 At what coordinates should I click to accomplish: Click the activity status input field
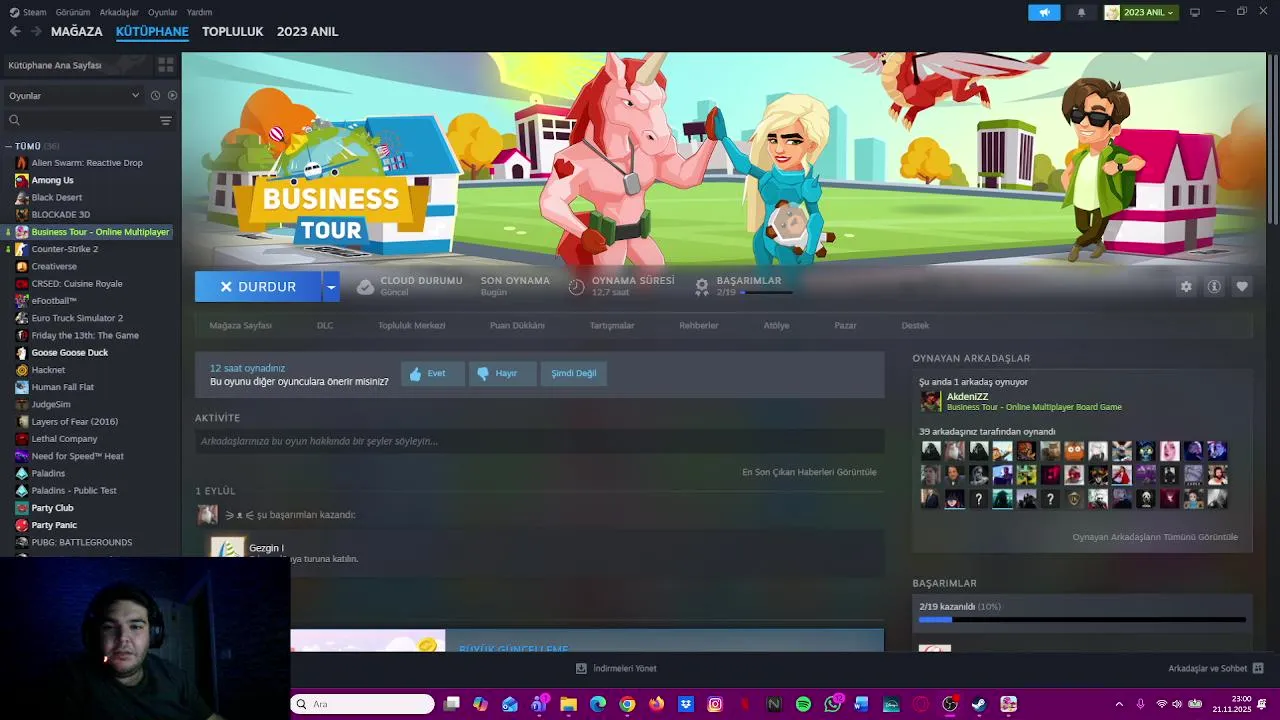click(540, 441)
